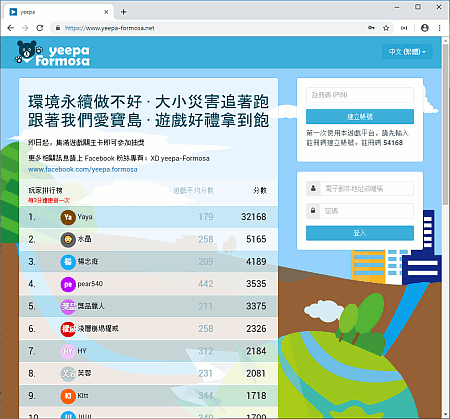450x419 pixels.
Task: Select Yaya's score 32168
Action: (x=254, y=217)
